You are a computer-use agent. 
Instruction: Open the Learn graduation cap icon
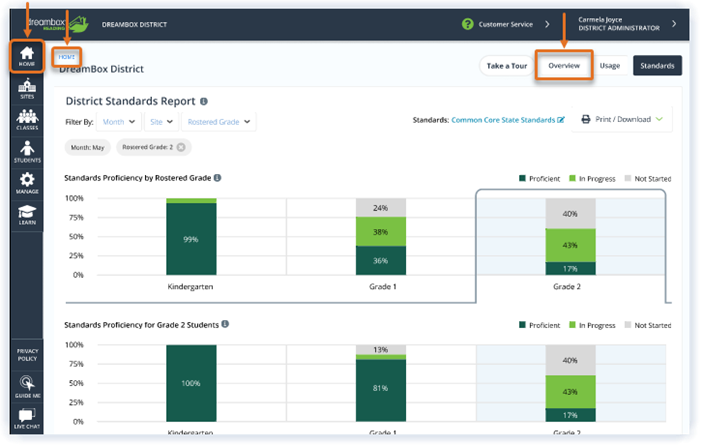[27, 215]
